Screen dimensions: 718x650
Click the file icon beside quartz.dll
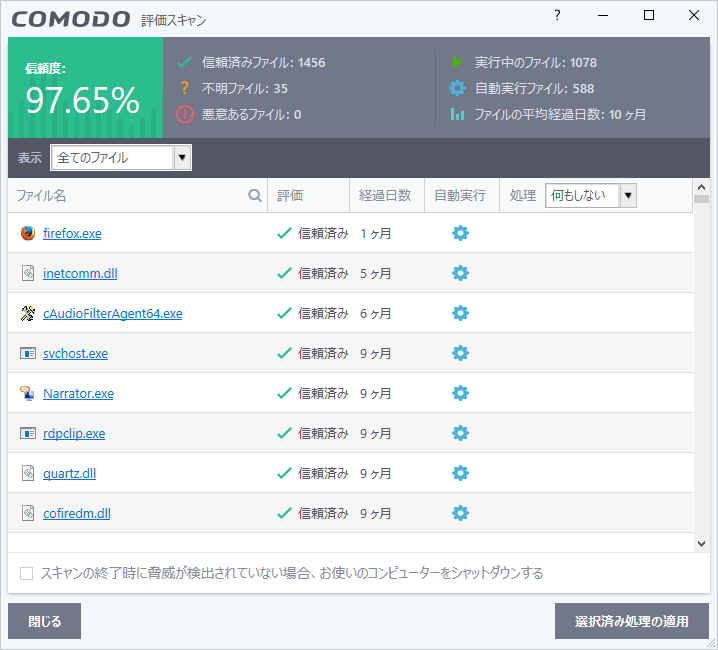point(28,473)
